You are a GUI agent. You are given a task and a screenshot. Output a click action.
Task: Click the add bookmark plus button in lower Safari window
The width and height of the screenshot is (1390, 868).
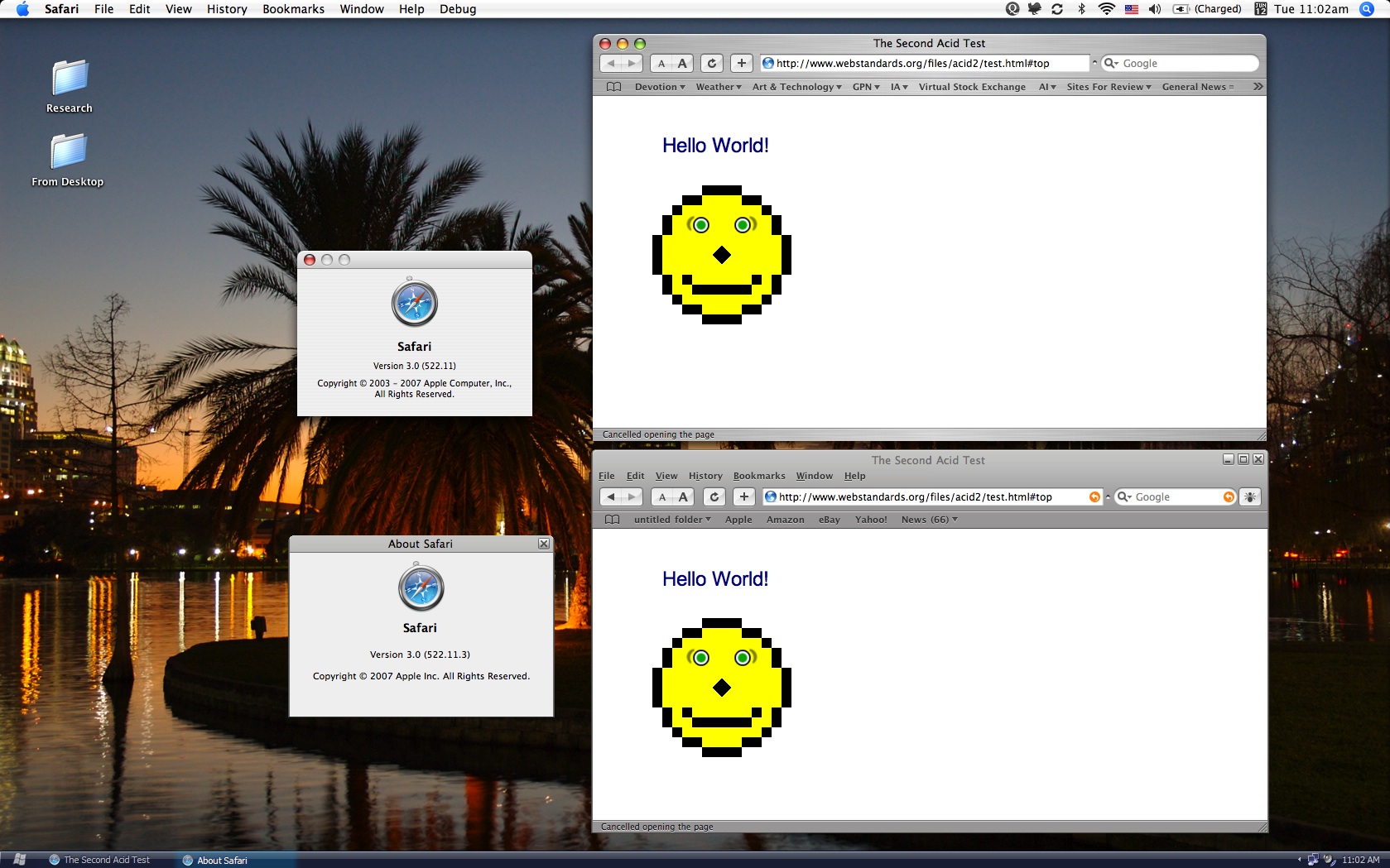[x=743, y=496]
